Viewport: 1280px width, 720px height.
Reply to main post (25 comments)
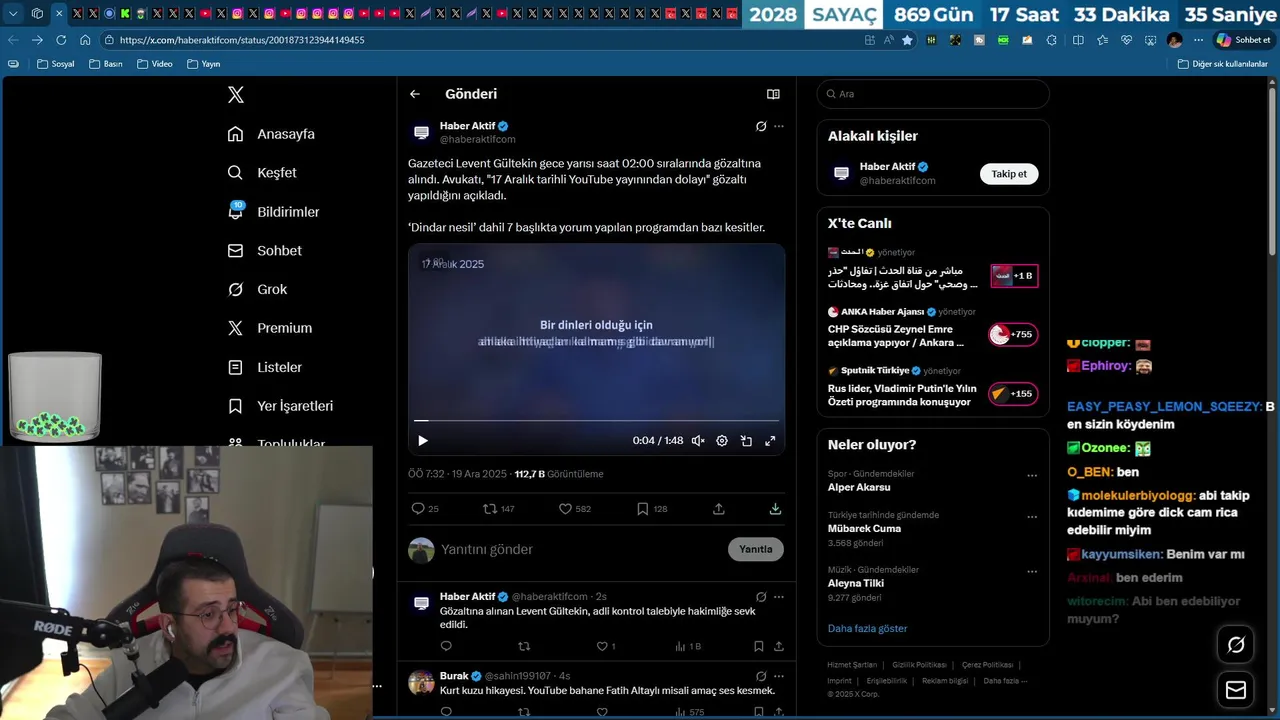tap(425, 509)
